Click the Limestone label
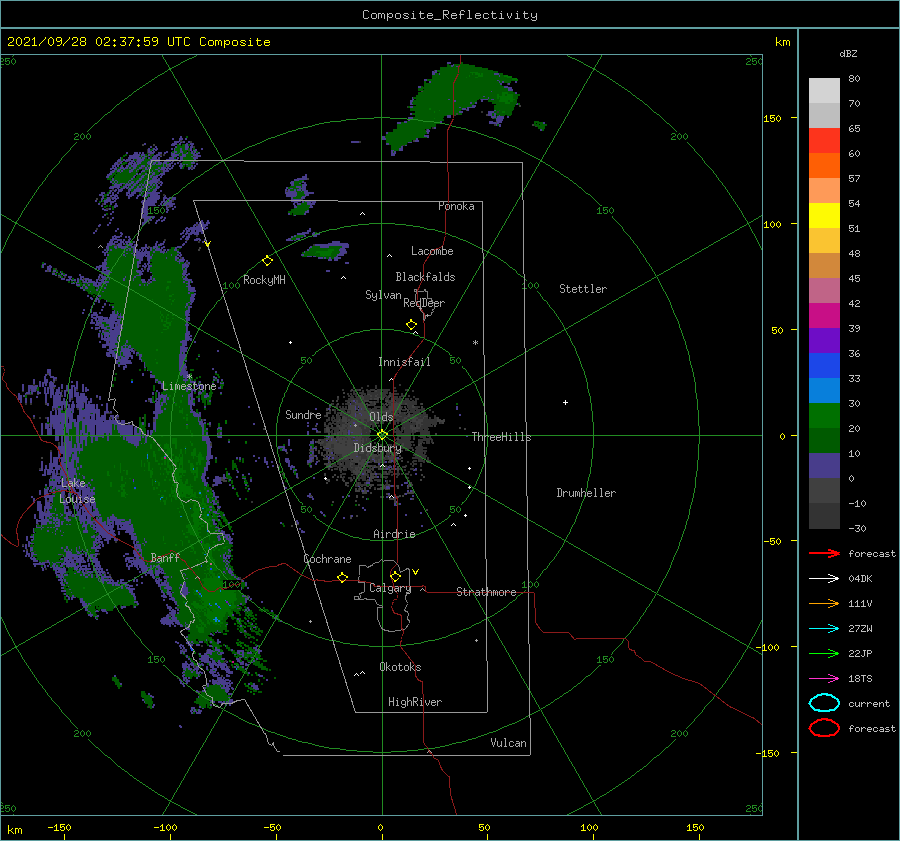The width and height of the screenshot is (900, 841). [189, 386]
